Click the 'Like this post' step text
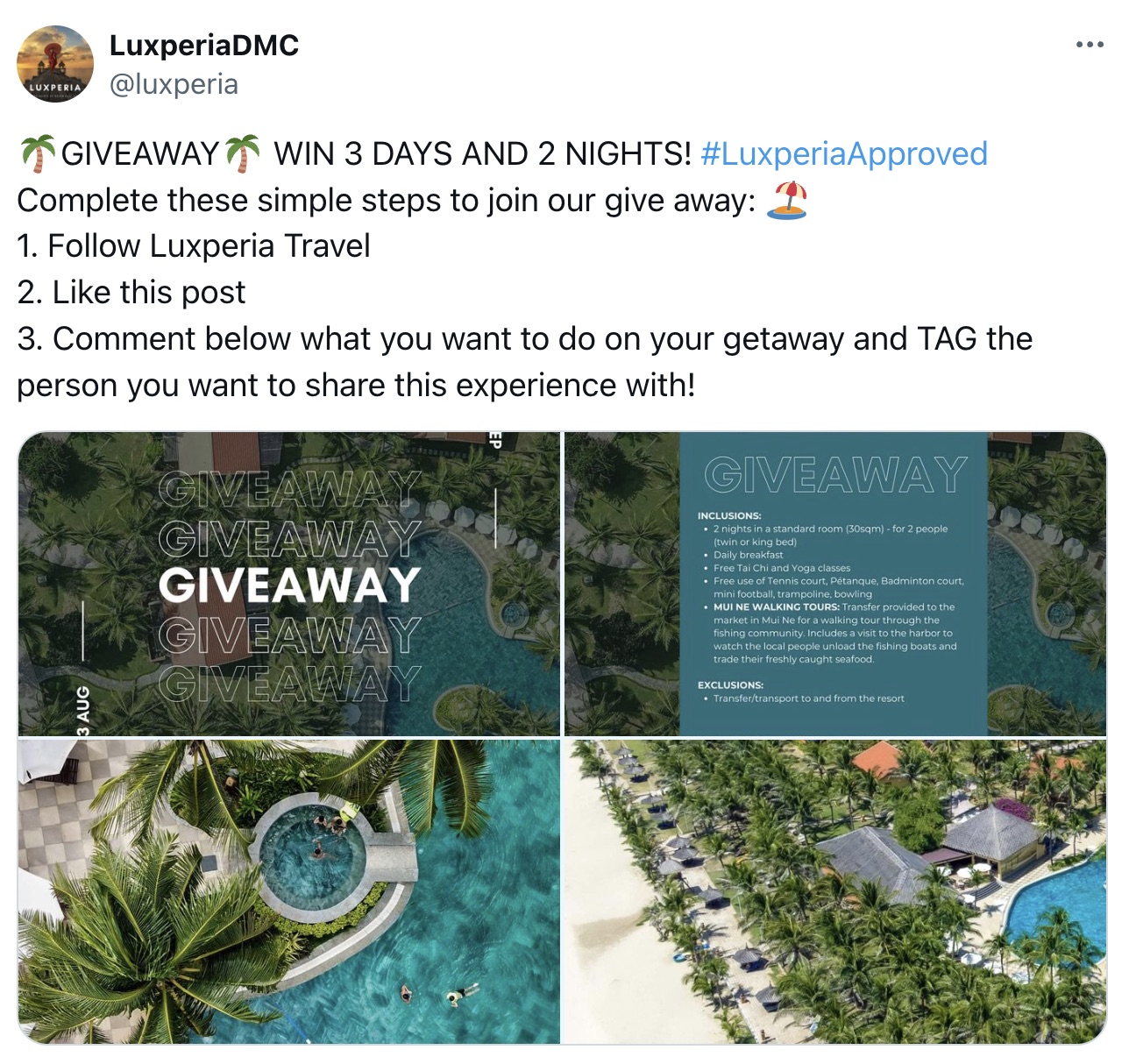Image resolution: width=1129 pixels, height=1064 pixels. tap(131, 293)
